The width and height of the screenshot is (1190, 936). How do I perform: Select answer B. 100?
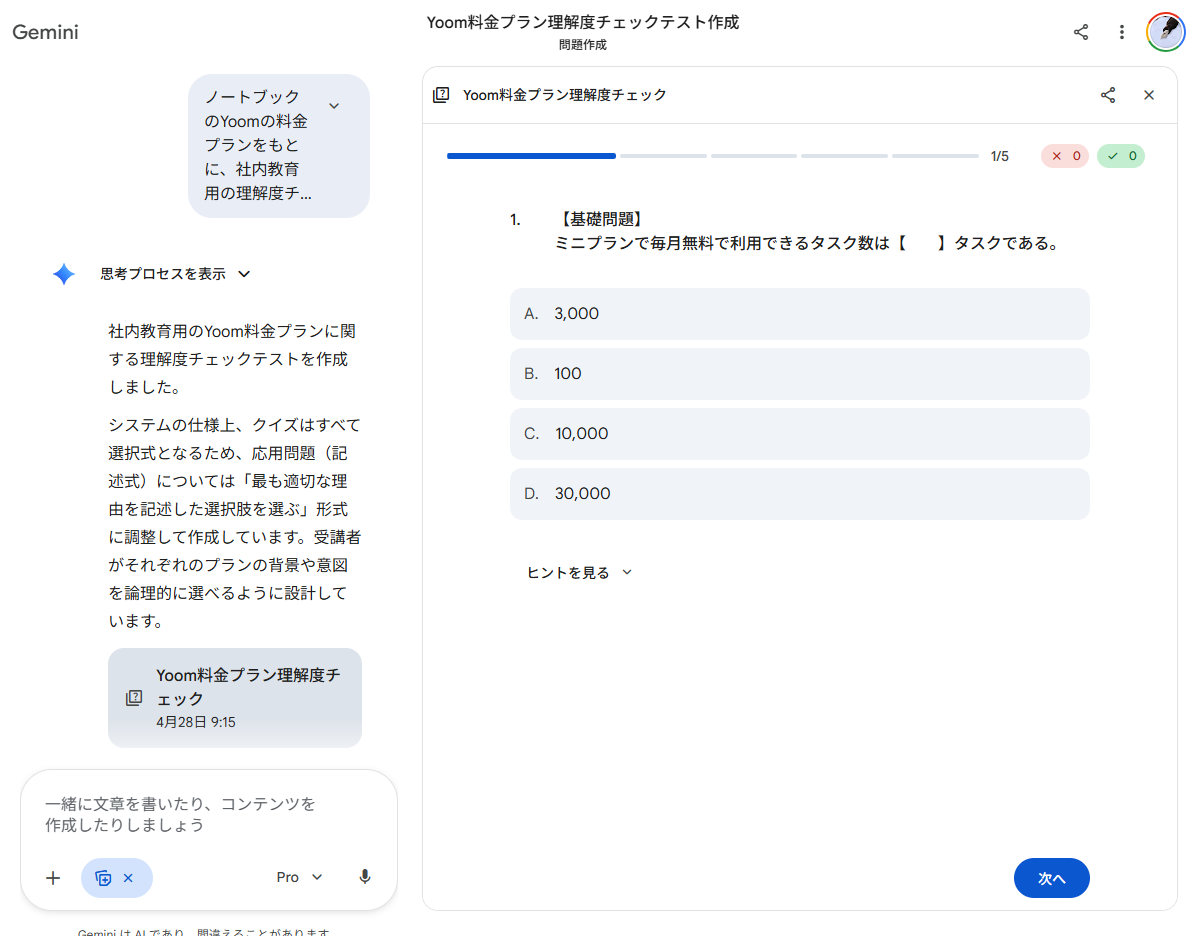[799, 373]
